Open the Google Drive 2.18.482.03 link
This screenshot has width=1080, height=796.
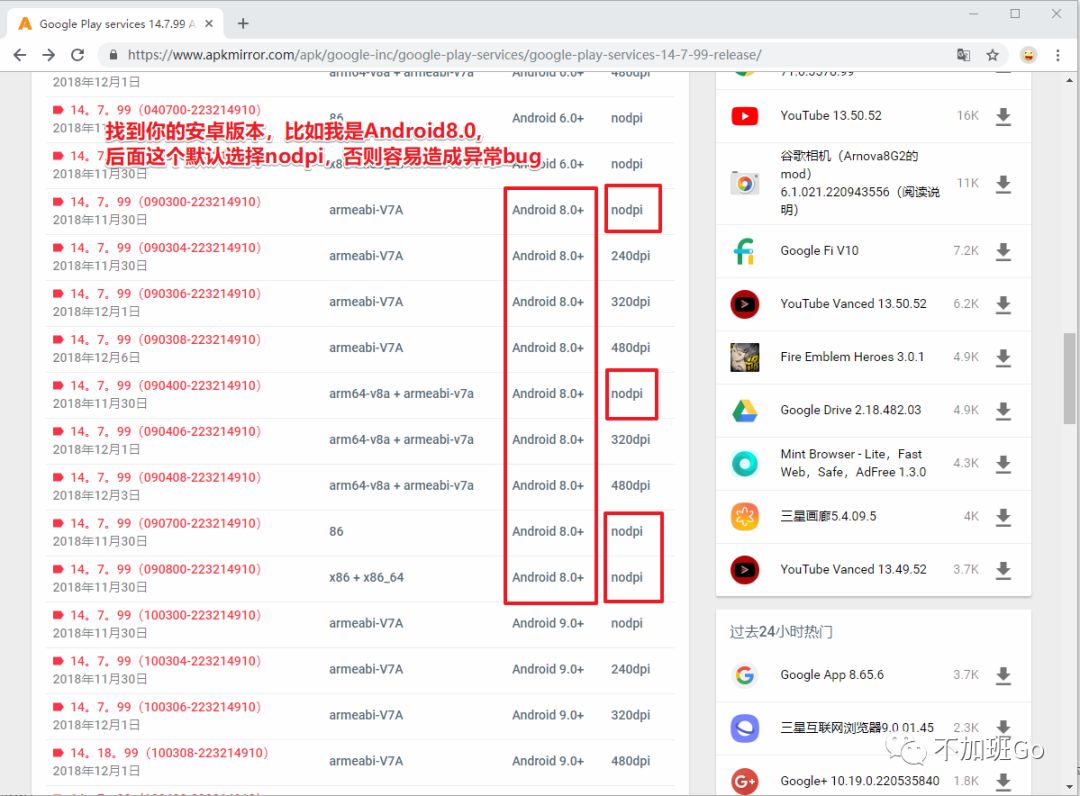click(x=851, y=410)
